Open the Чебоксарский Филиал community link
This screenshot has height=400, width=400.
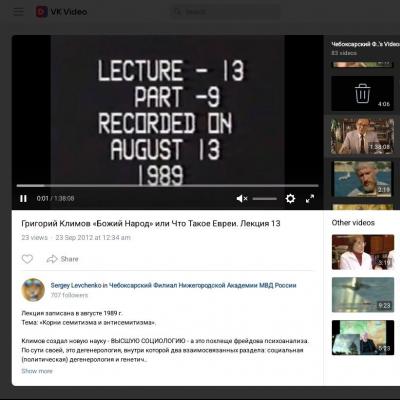203,285
